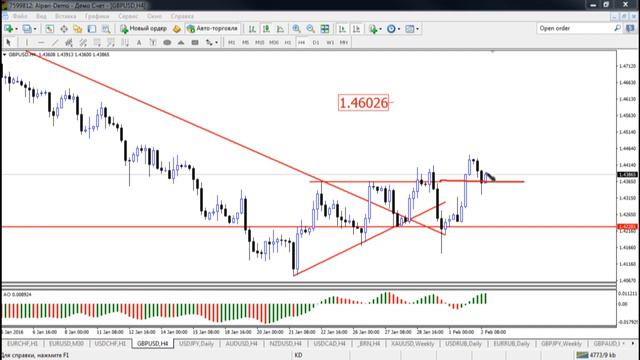Viewport: 640px width, 360px height.
Task: Switch timeframe to D1
Action: (x=316, y=42)
